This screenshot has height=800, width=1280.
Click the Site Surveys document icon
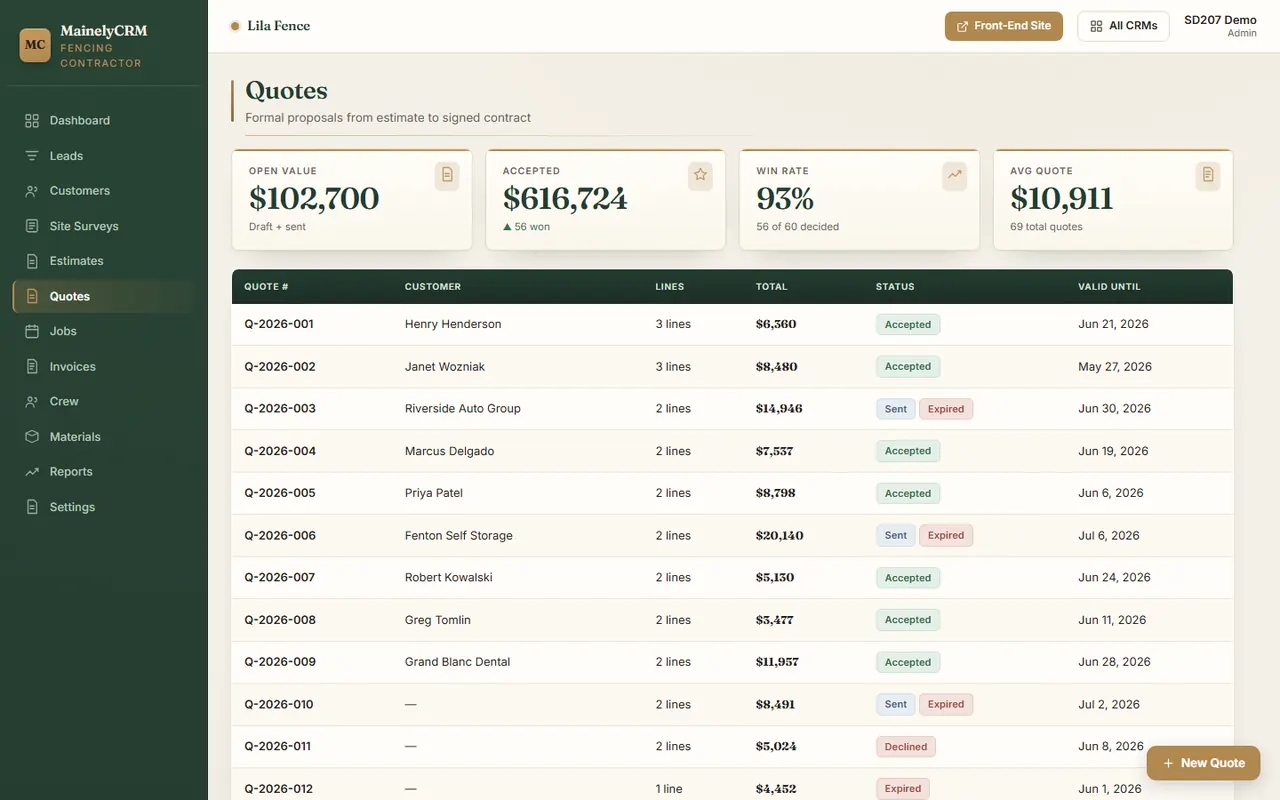click(x=32, y=226)
